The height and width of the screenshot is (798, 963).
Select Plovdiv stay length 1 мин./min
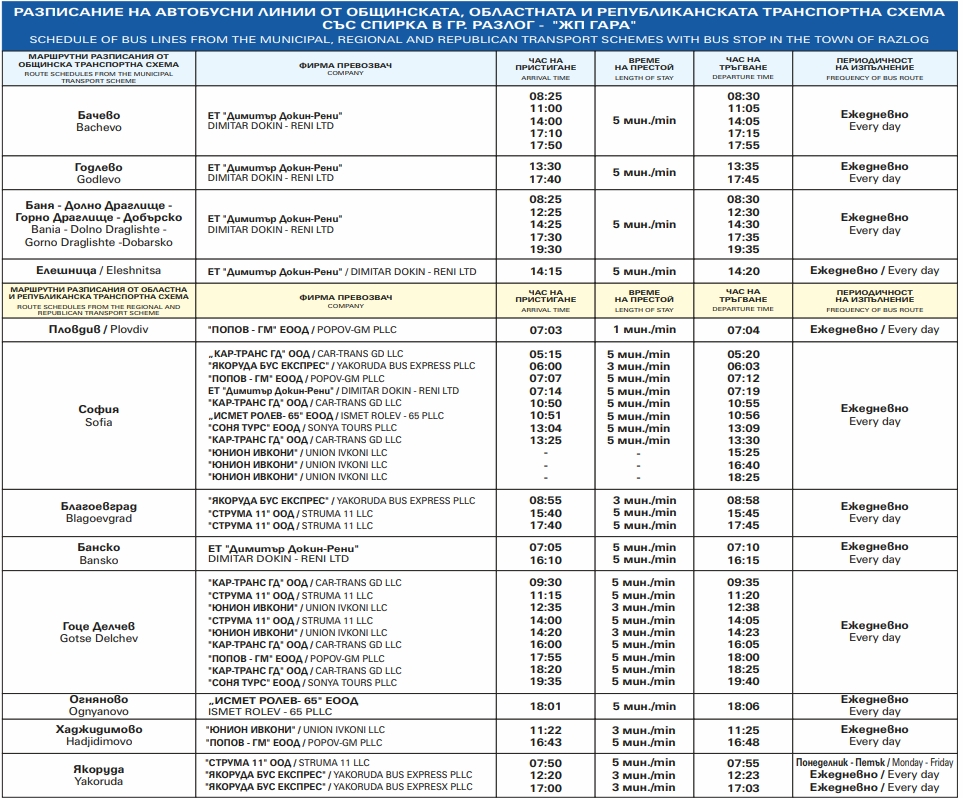[644, 329]
